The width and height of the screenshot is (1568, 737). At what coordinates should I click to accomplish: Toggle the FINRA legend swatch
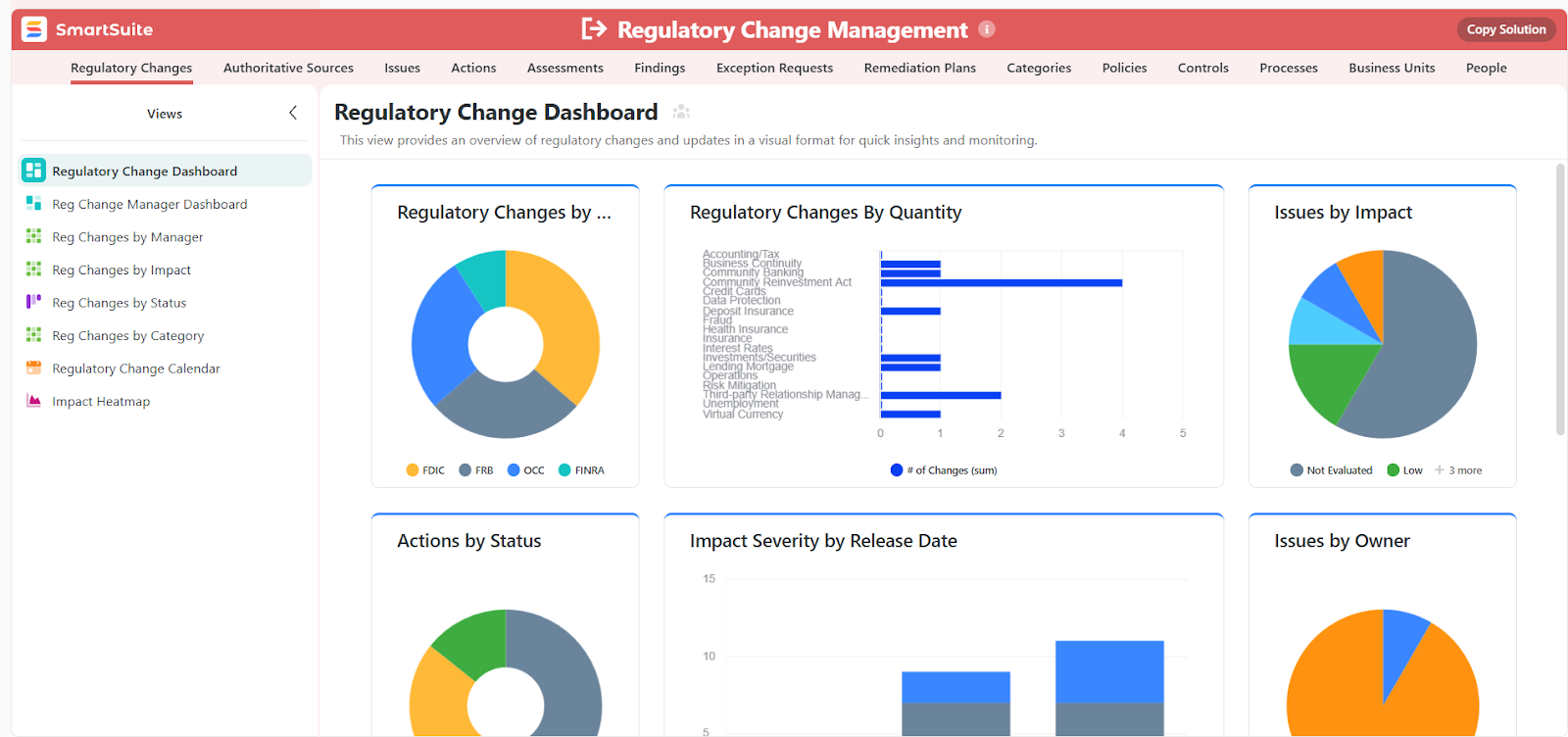[564, 470]
